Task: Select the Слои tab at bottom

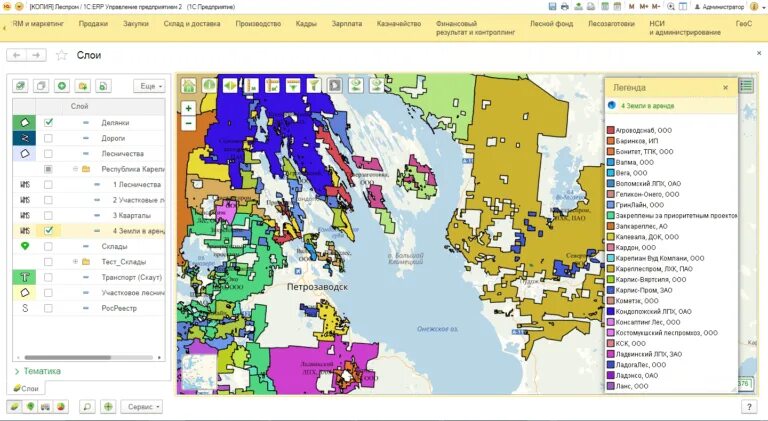Action: coord(26,388)
